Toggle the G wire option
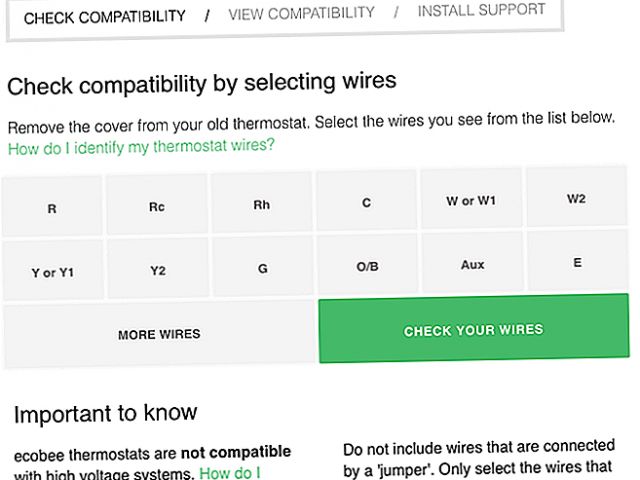Screen dimensions: 640x480 (x=262, y=268)
